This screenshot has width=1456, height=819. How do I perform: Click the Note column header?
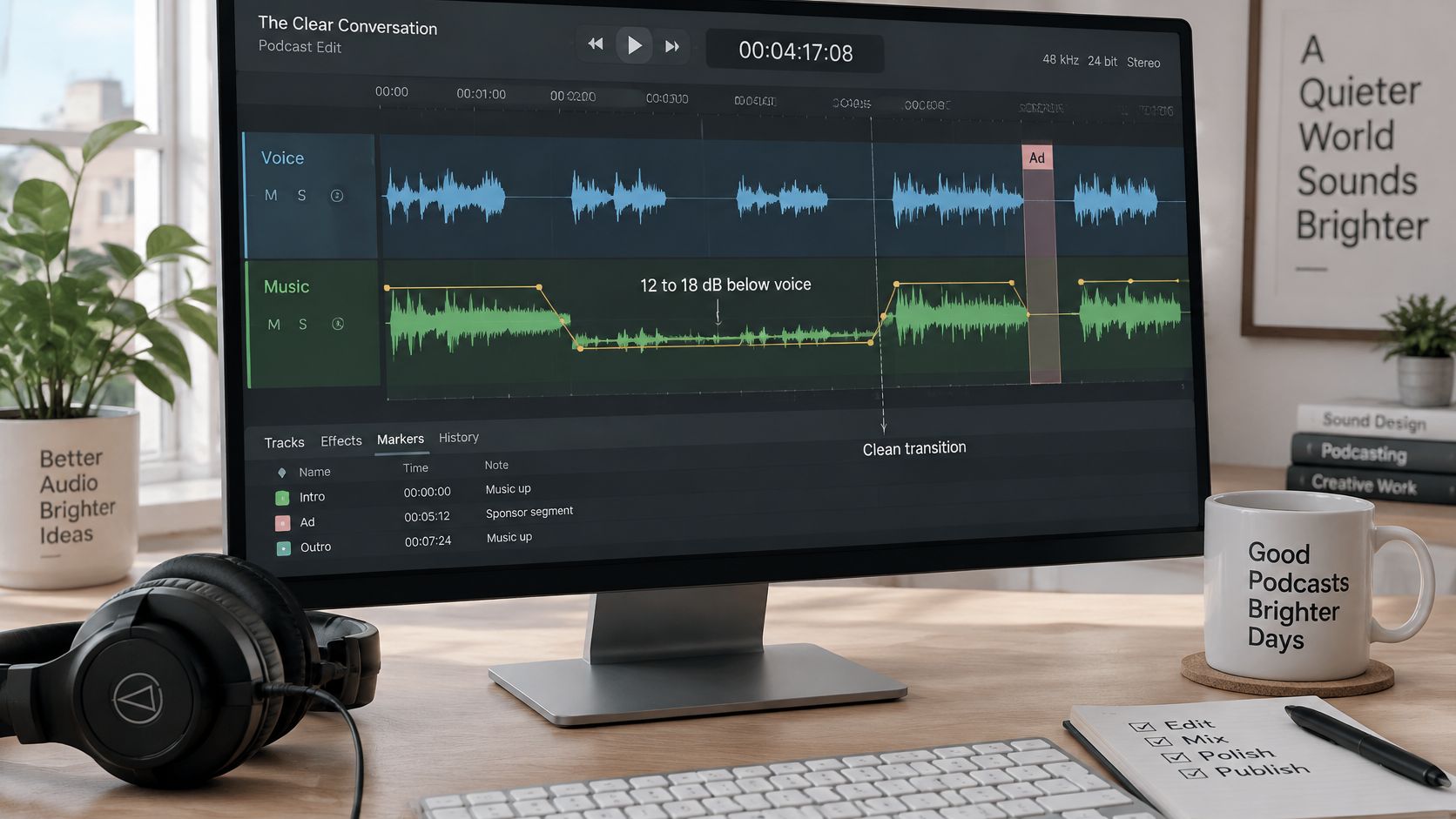496,466
